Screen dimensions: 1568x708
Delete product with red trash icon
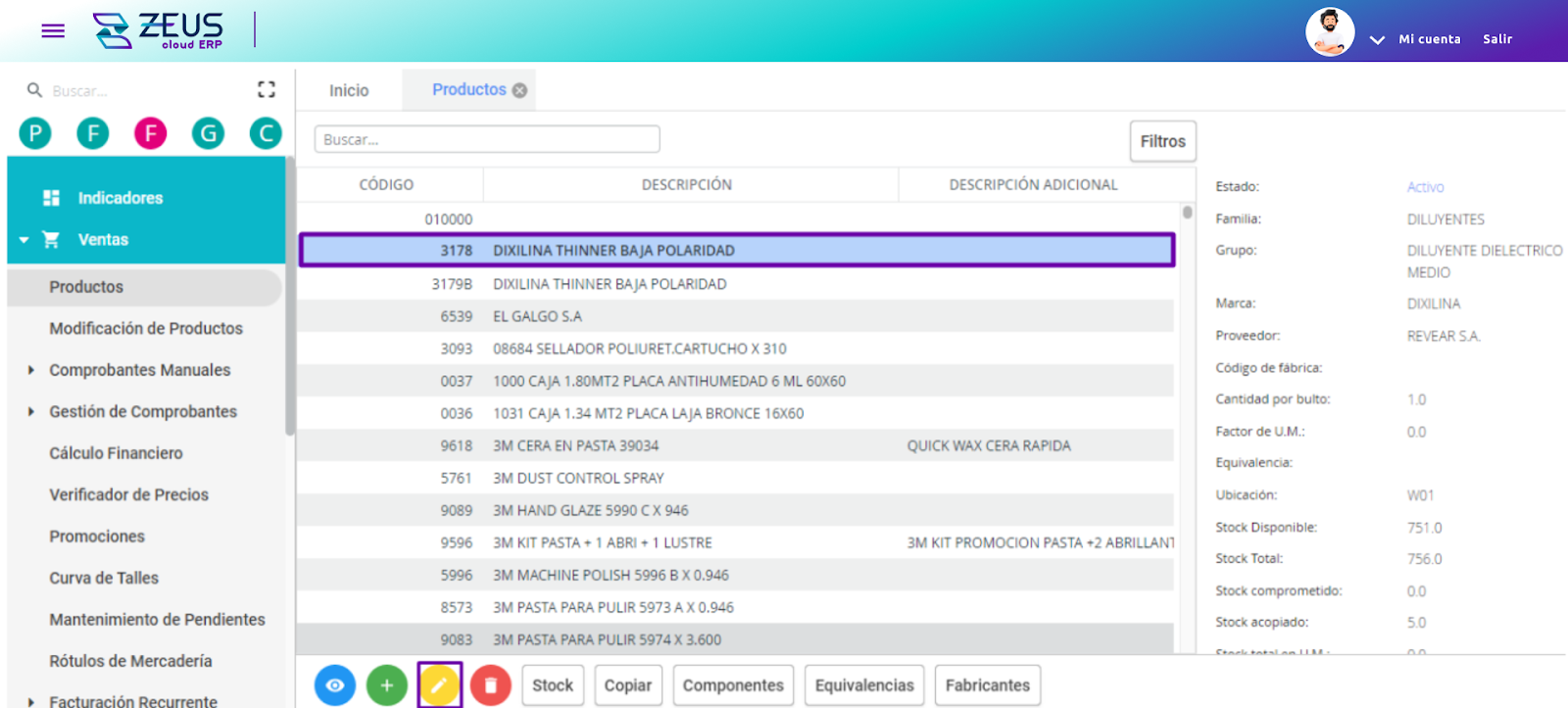491,685
